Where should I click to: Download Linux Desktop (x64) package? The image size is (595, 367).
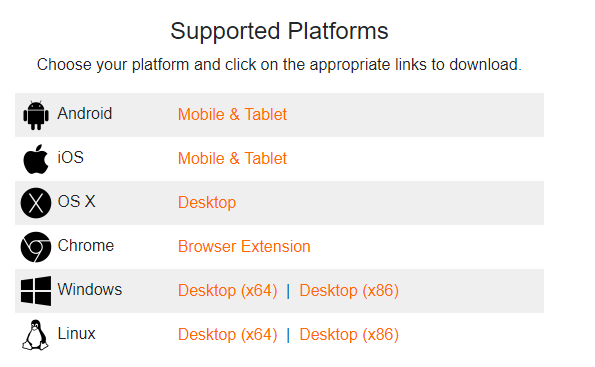[228, 335]
